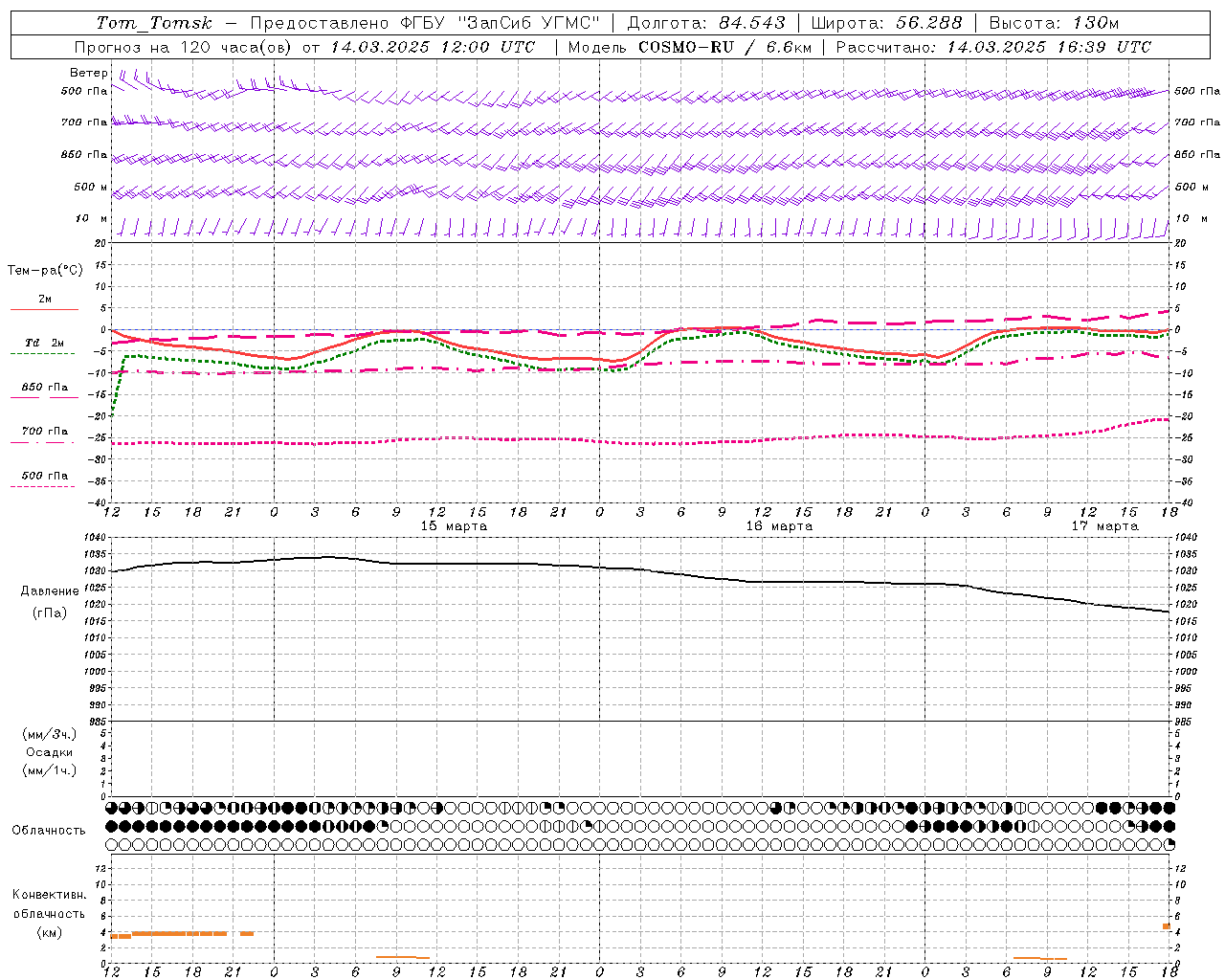Click the 700 гПа legend entry in temperature panel
Screen dimensions: 1225x980
pyautogui.click(x=45, y=432)
